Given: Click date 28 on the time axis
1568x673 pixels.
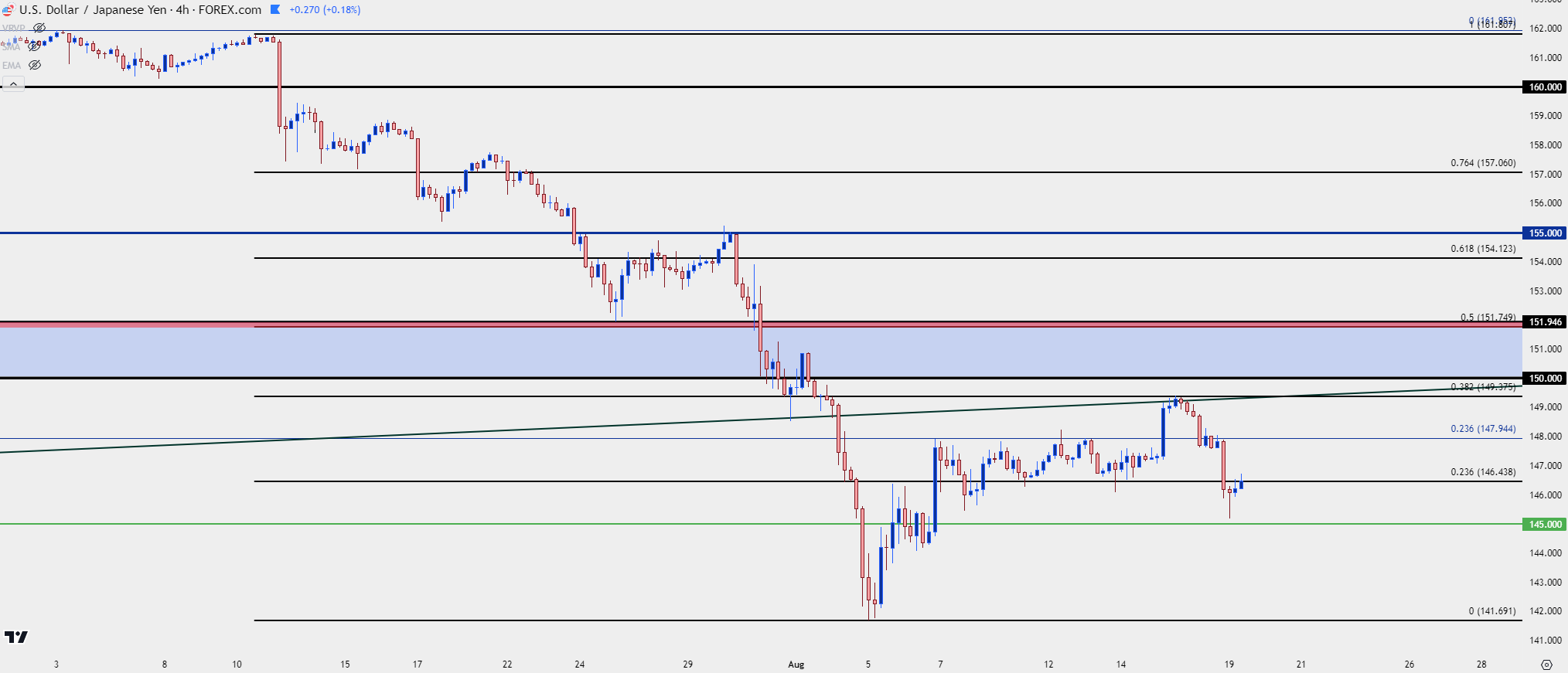Looking at the screenshot, I should pos(1481,665).
